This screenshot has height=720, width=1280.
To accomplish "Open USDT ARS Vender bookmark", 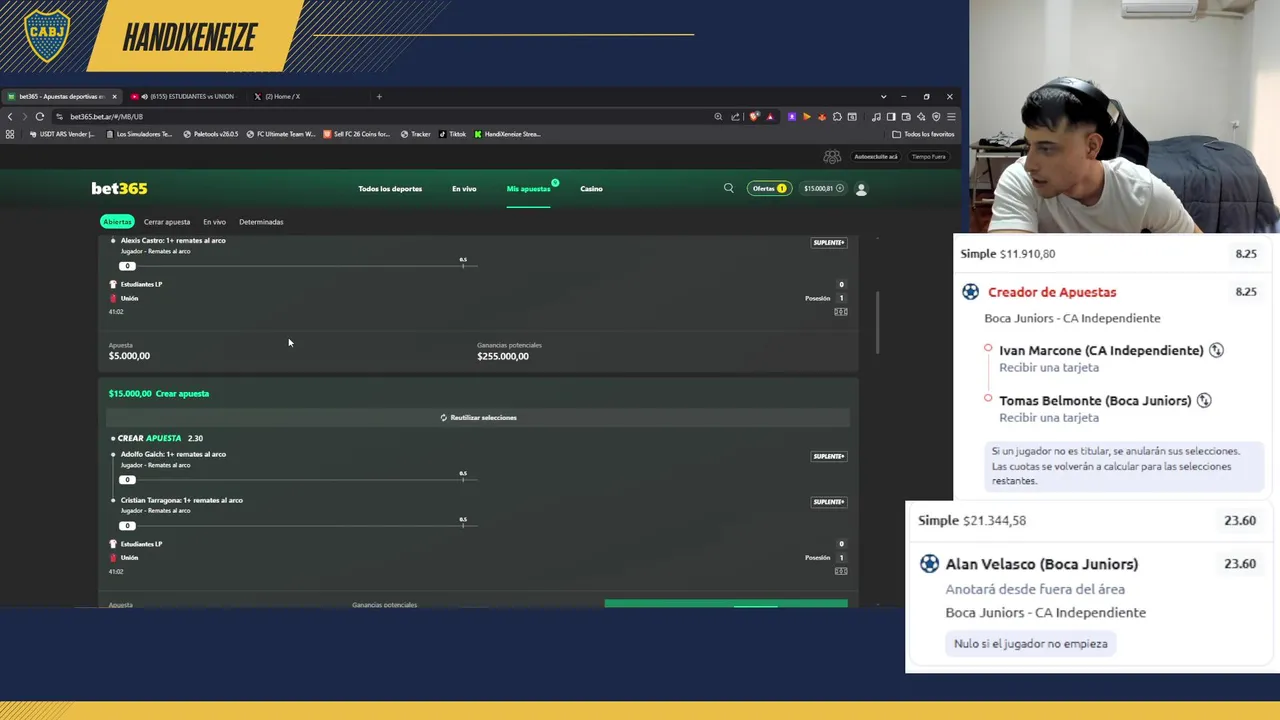I will pos(63,134).
